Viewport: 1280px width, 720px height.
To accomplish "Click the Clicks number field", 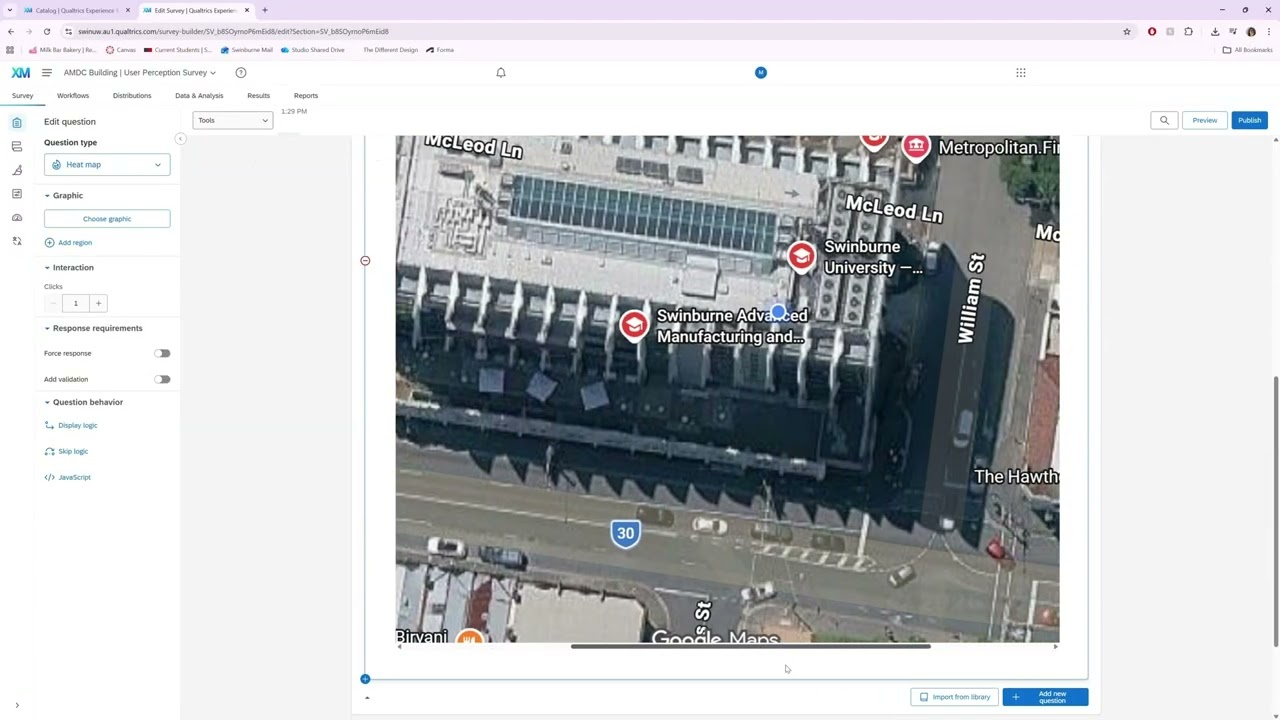I will coord(76,303).
